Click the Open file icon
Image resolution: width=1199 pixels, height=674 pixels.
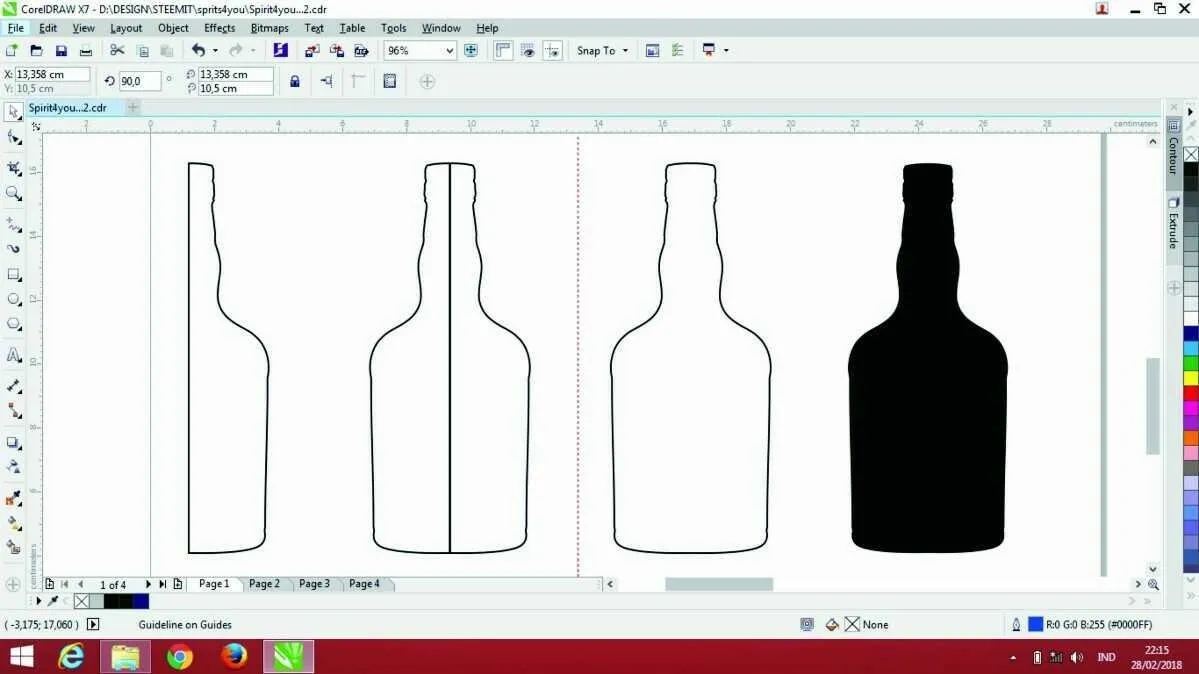tap(36, 50)
